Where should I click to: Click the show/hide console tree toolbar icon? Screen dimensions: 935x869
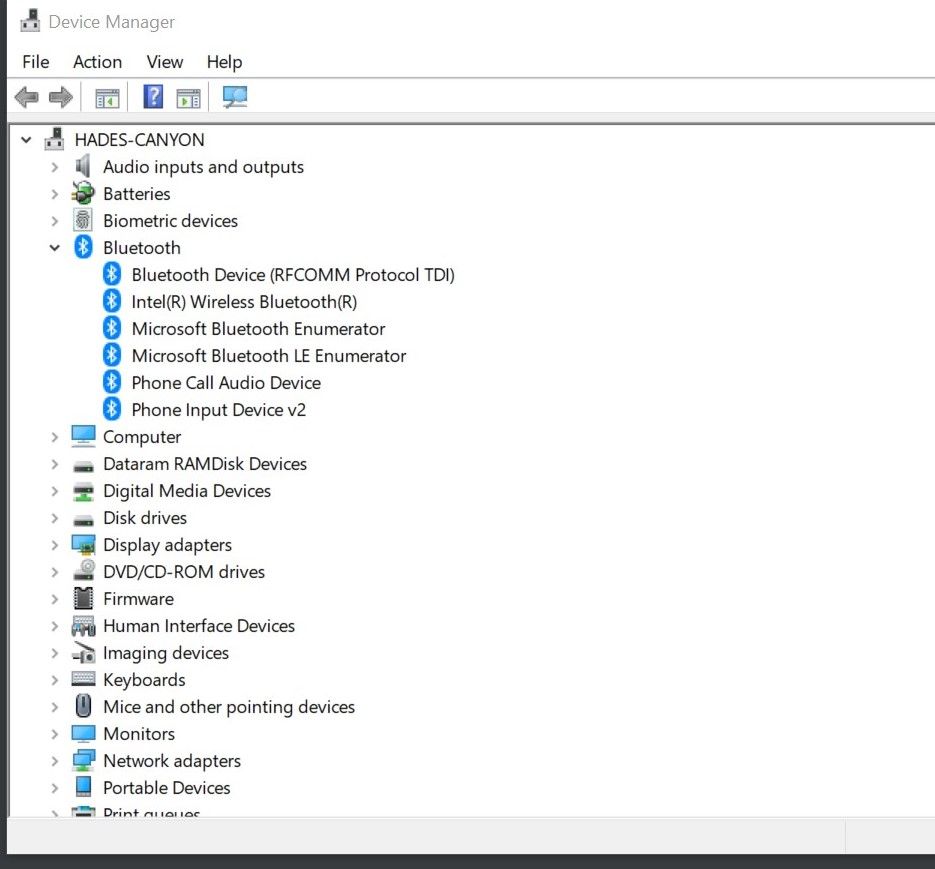[107, 97]
